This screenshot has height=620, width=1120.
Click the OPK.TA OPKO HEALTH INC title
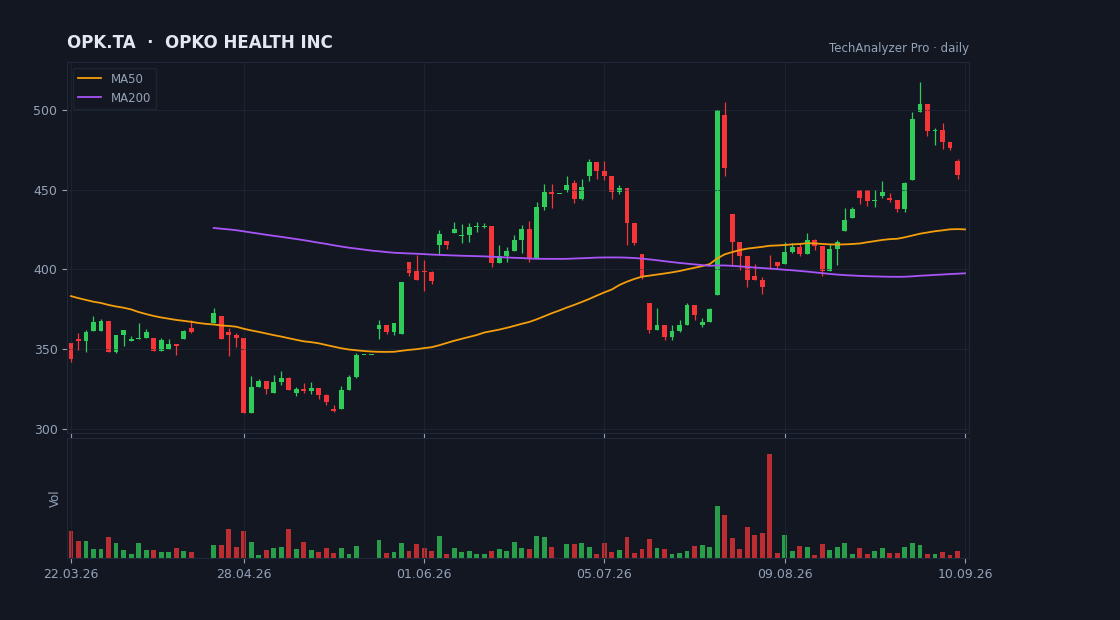click(200, 42)
